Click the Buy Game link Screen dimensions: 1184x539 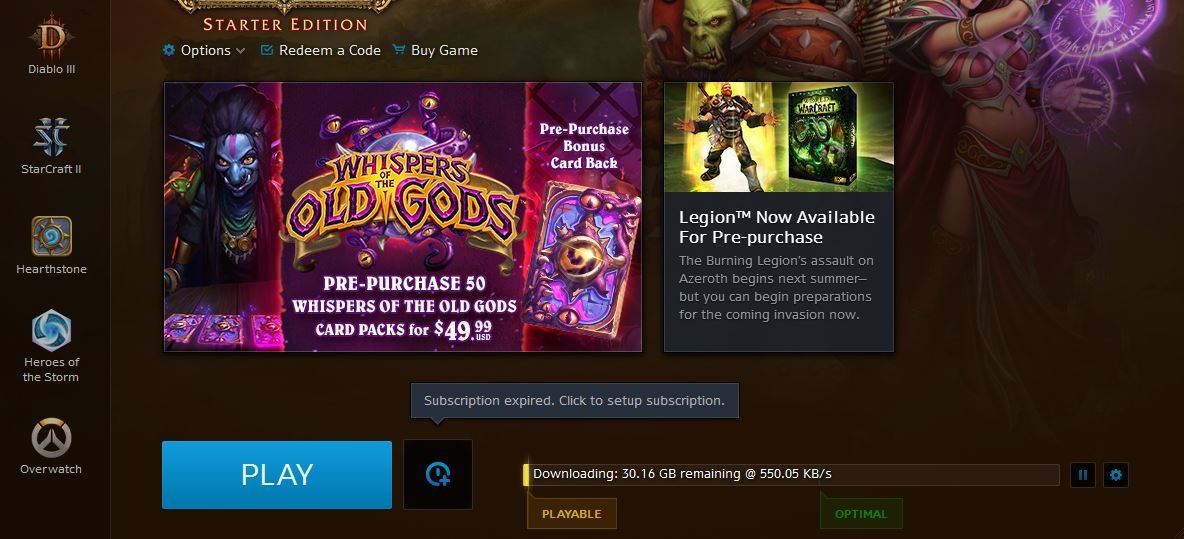[435, 50]
